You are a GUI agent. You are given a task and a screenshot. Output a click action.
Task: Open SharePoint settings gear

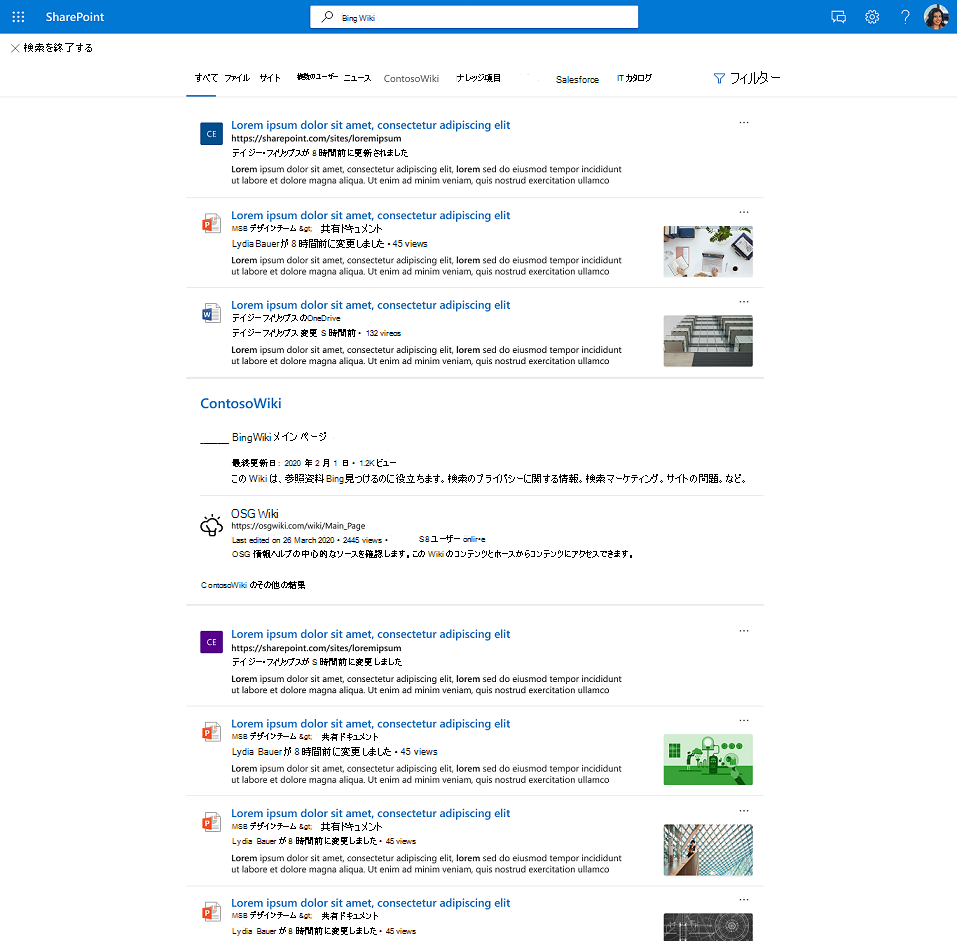point(871,16)
